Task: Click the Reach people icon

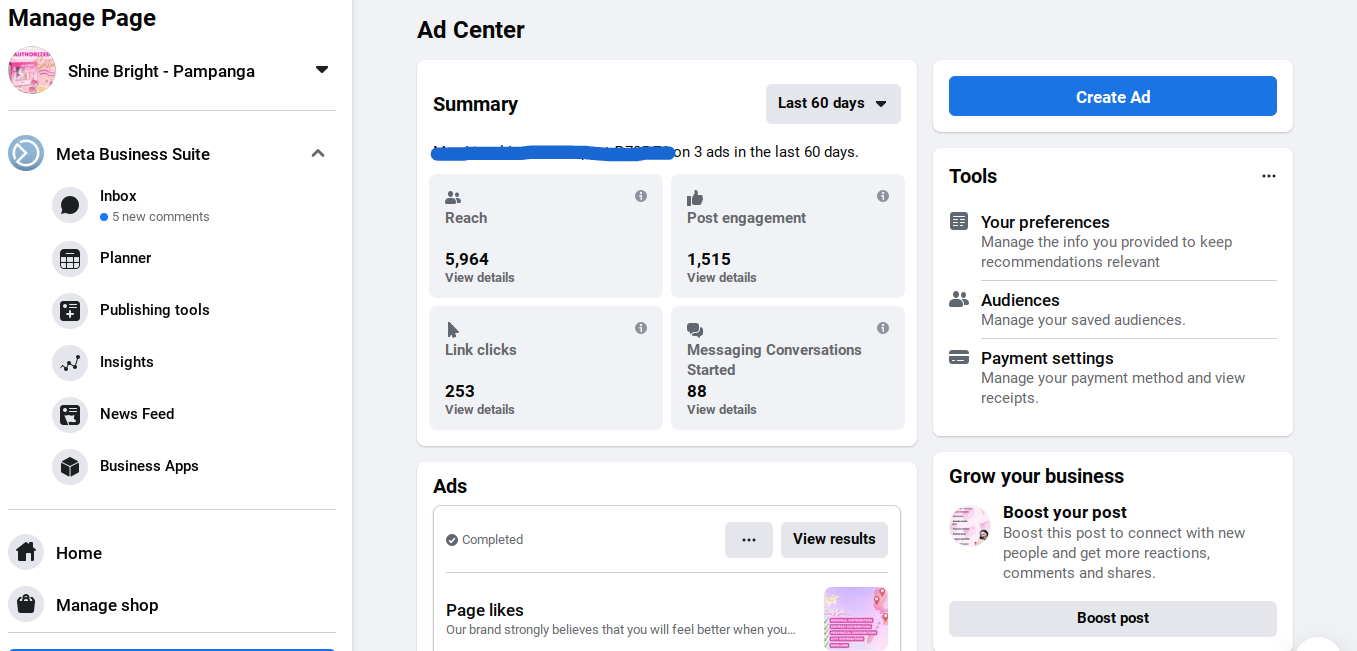Action: click(453, 198)
